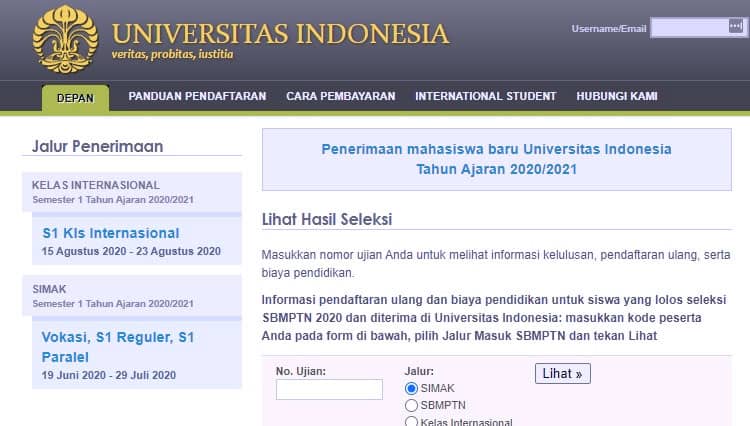Click the bold 'Informasi pendaftaran ulang' paragraph
This screenshot has height=426, width=750.
494,318
